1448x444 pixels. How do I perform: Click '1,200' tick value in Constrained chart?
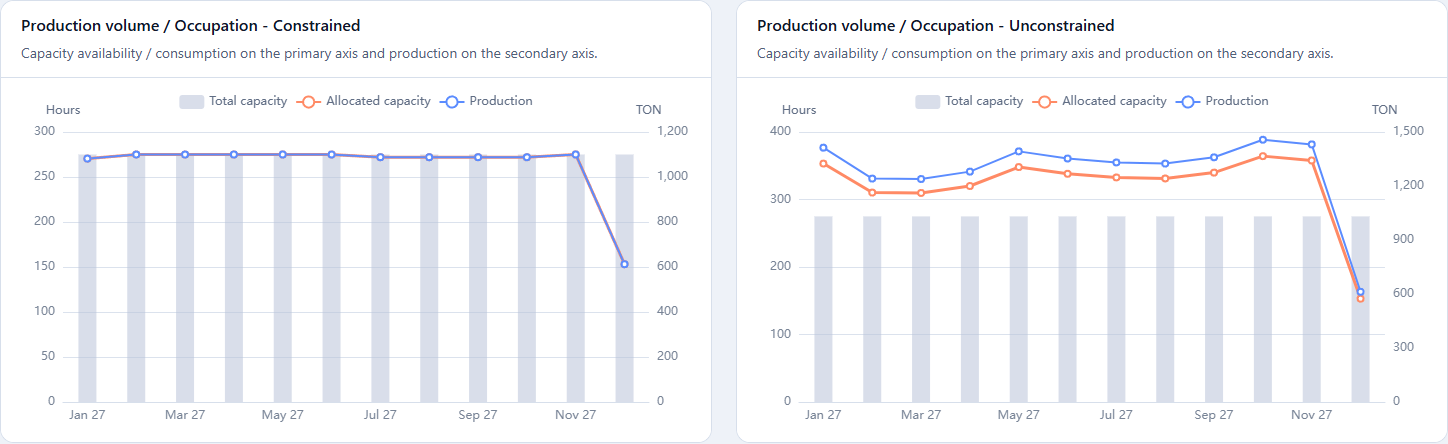671,132
